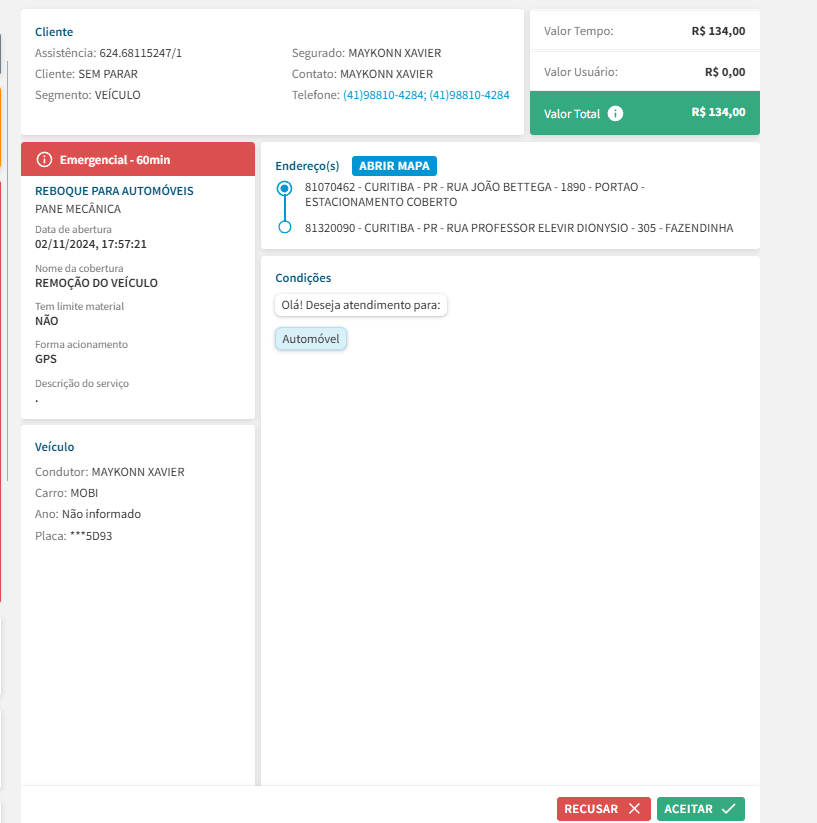Call the first phone number link
Viewport: 817px width, 823px height.
tap(384, 95)
